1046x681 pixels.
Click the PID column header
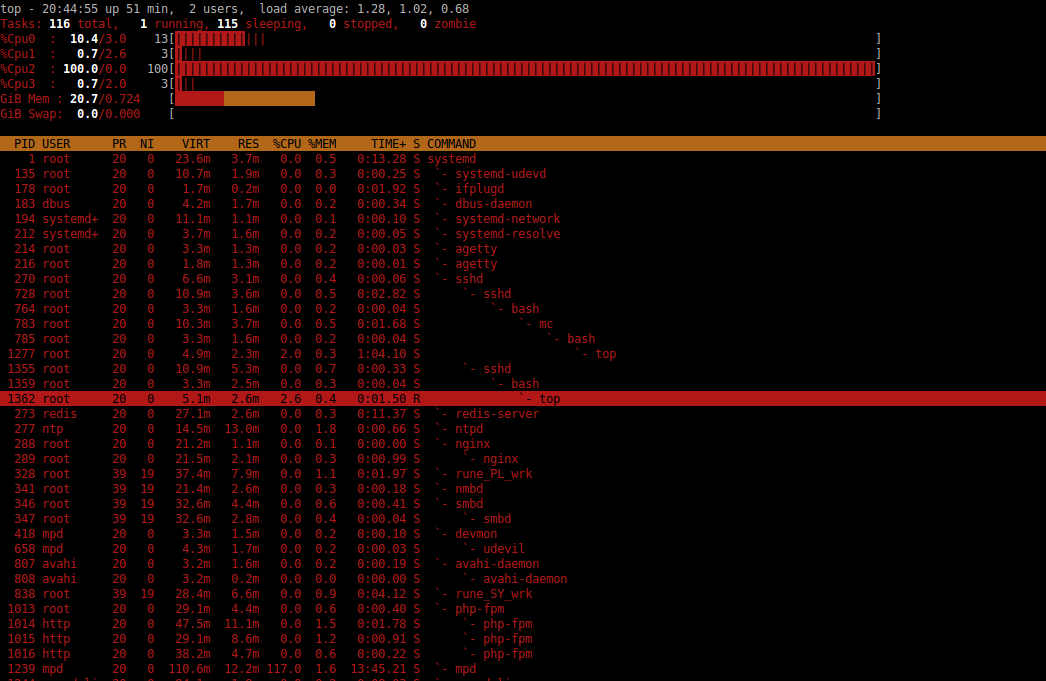[25, 144]
